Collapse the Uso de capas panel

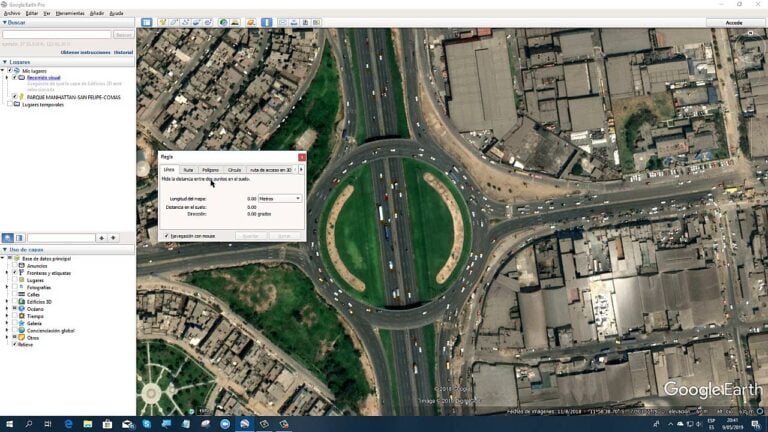click(x=5, y=250)
